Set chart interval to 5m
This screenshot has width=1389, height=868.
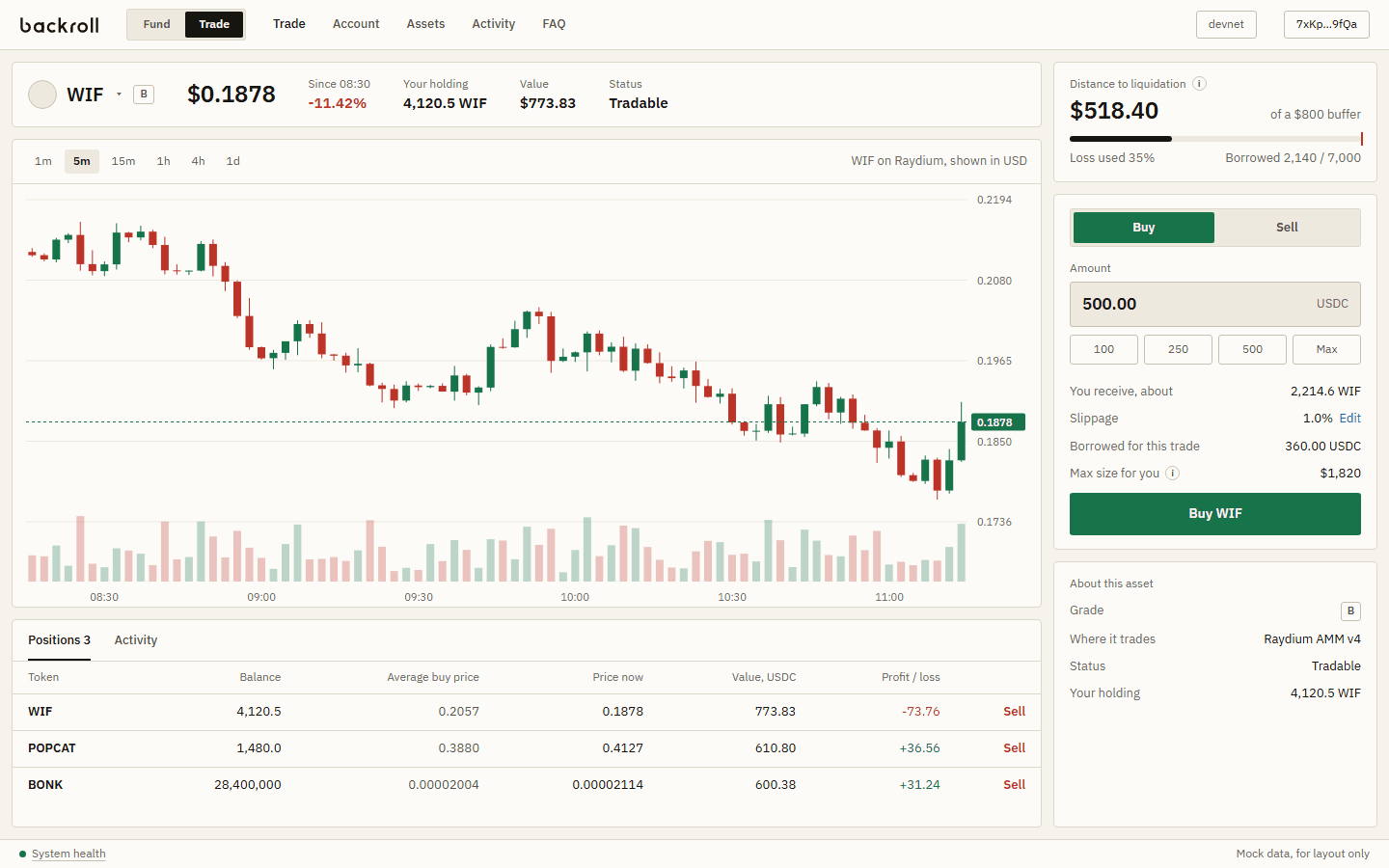pos(82,161)
